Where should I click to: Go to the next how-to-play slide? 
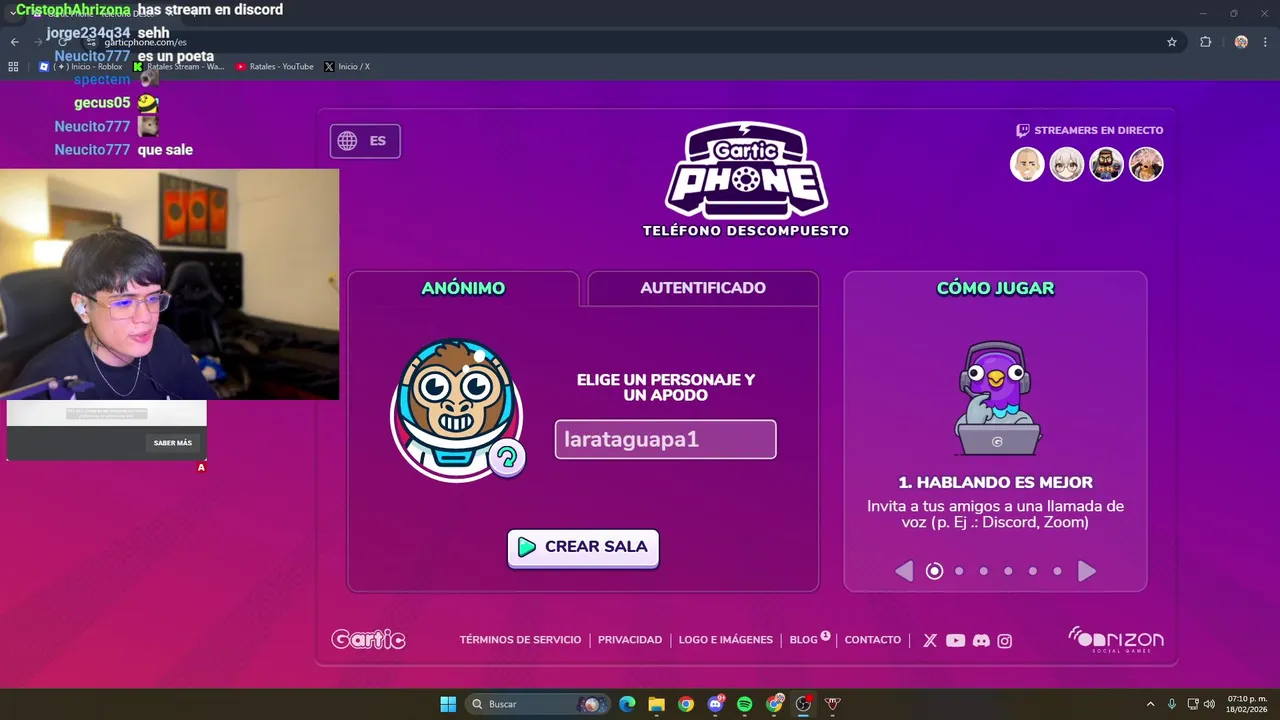click(x=1087, y=571)
